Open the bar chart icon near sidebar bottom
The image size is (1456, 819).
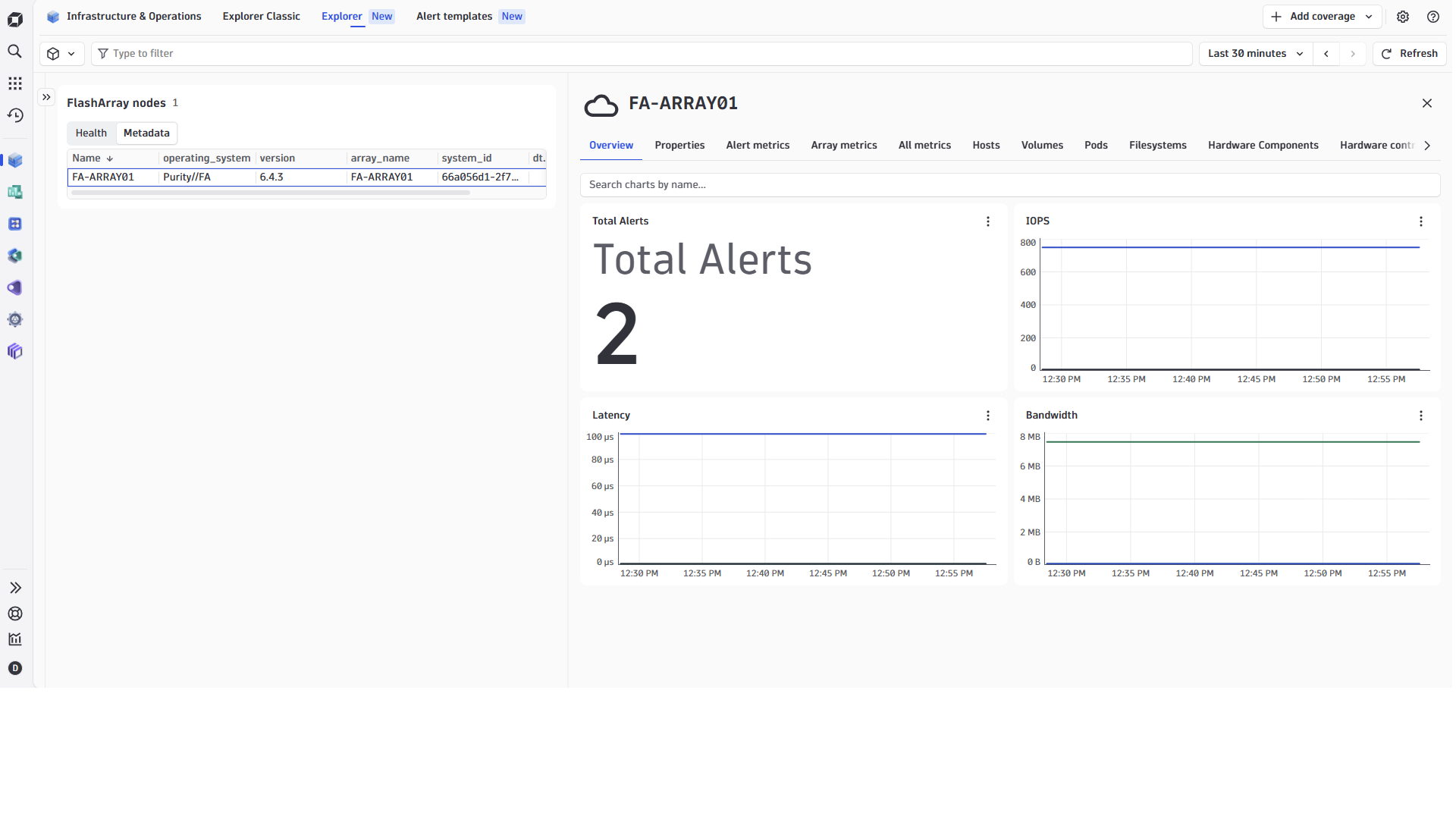pyautogui.click(x=15, y=639)
